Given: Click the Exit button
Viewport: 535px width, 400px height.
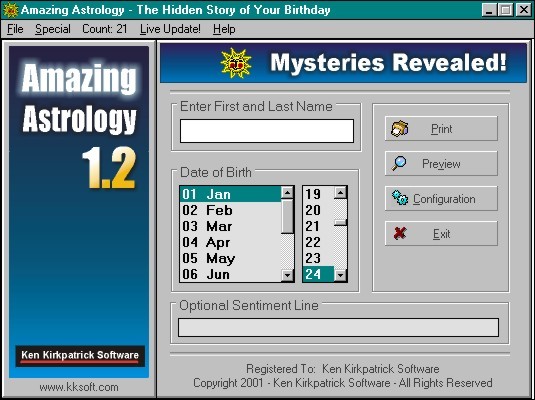Looking at the screenshot, I should (441, 234).
